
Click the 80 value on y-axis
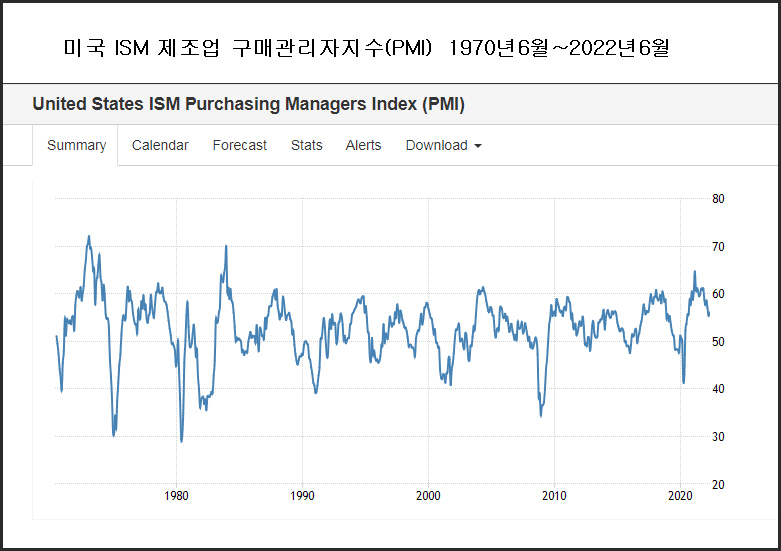click(x=718, y=198)
